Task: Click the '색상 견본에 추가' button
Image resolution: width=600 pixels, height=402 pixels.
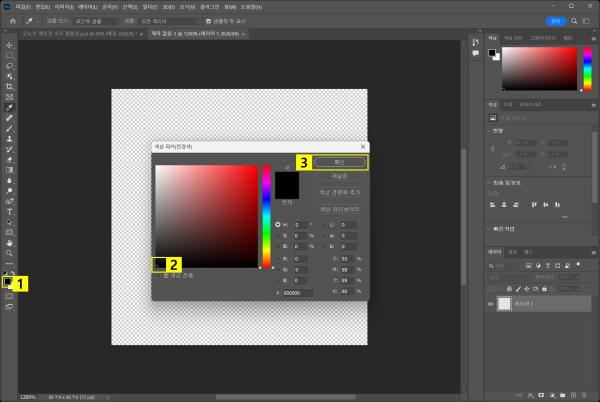Action: [339, 190]
